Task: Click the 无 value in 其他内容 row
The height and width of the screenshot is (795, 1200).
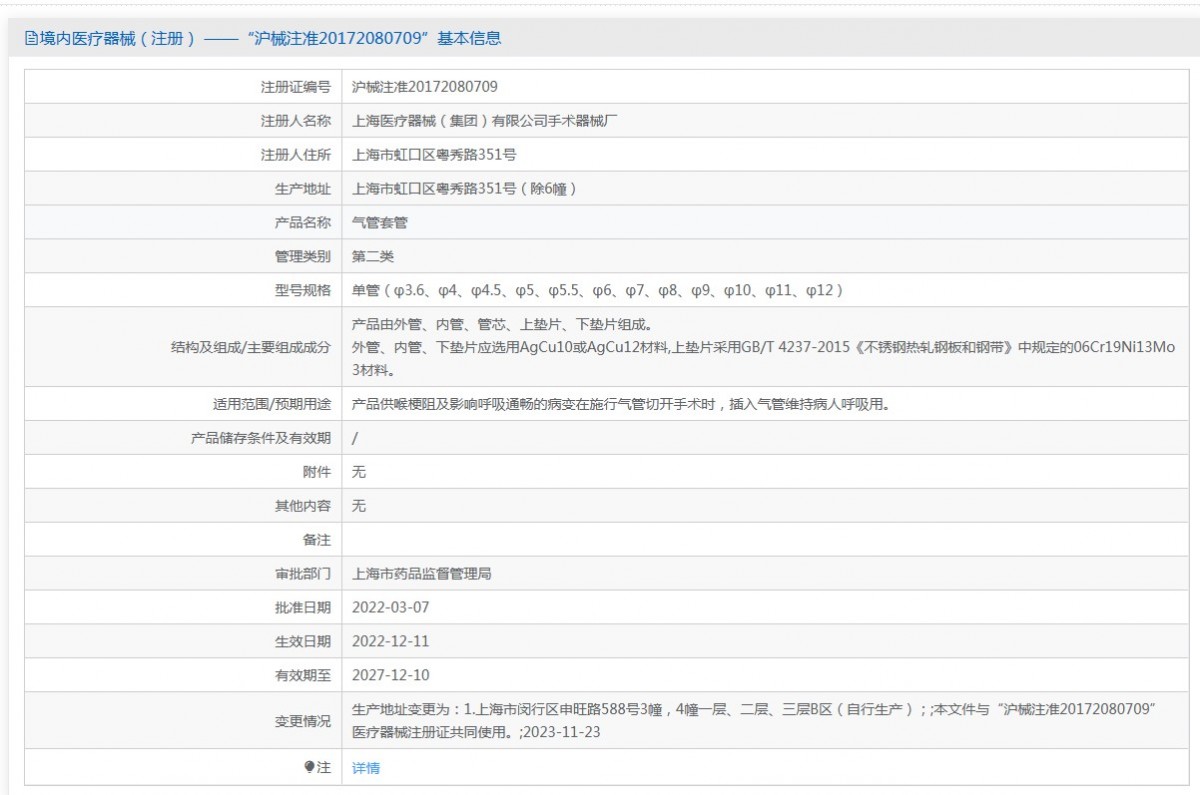Action: tap(359, 506)
